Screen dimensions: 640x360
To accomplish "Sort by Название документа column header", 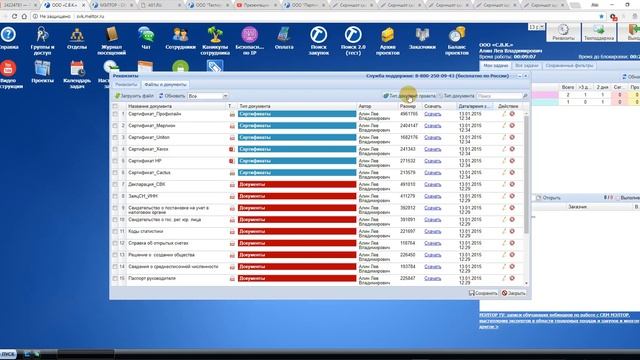I will click(x=176, y=106).
